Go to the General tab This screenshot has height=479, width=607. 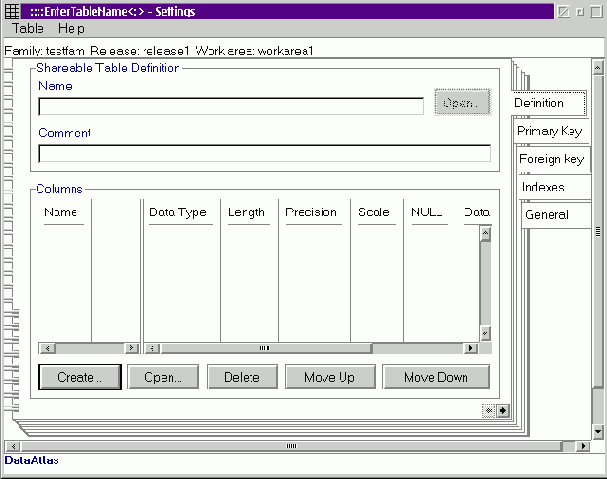pyautogui.click(x=546, y=214)
